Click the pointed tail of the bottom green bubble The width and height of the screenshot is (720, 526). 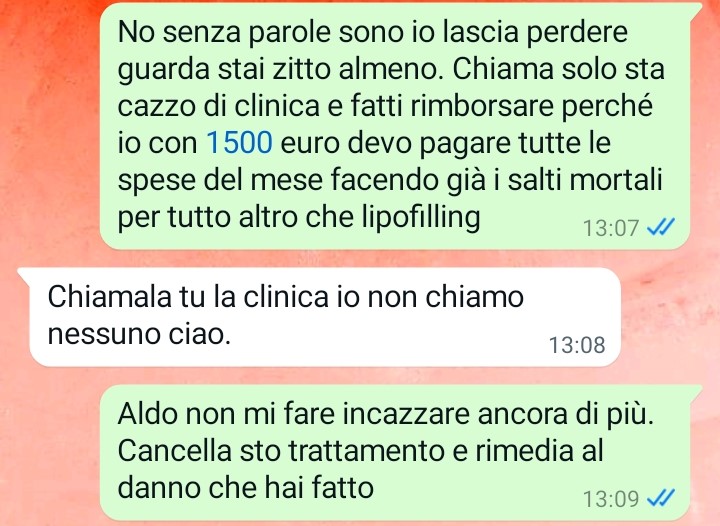694,392
